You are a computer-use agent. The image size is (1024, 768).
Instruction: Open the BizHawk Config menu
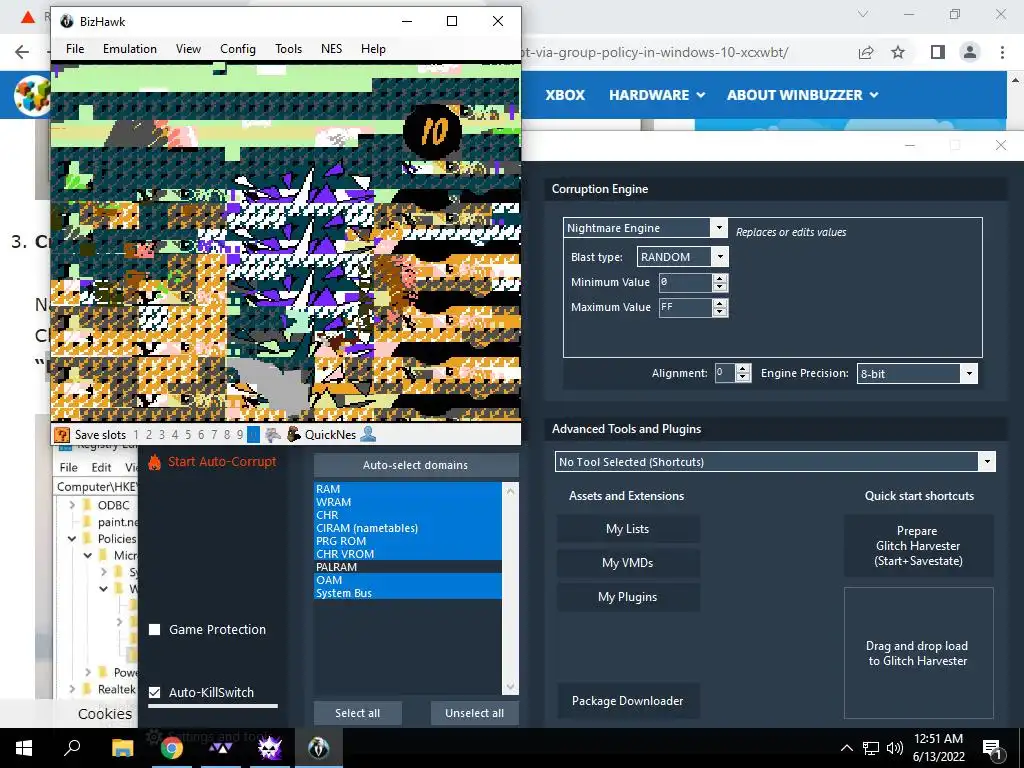pyautogui.click(x=238, y=49)
